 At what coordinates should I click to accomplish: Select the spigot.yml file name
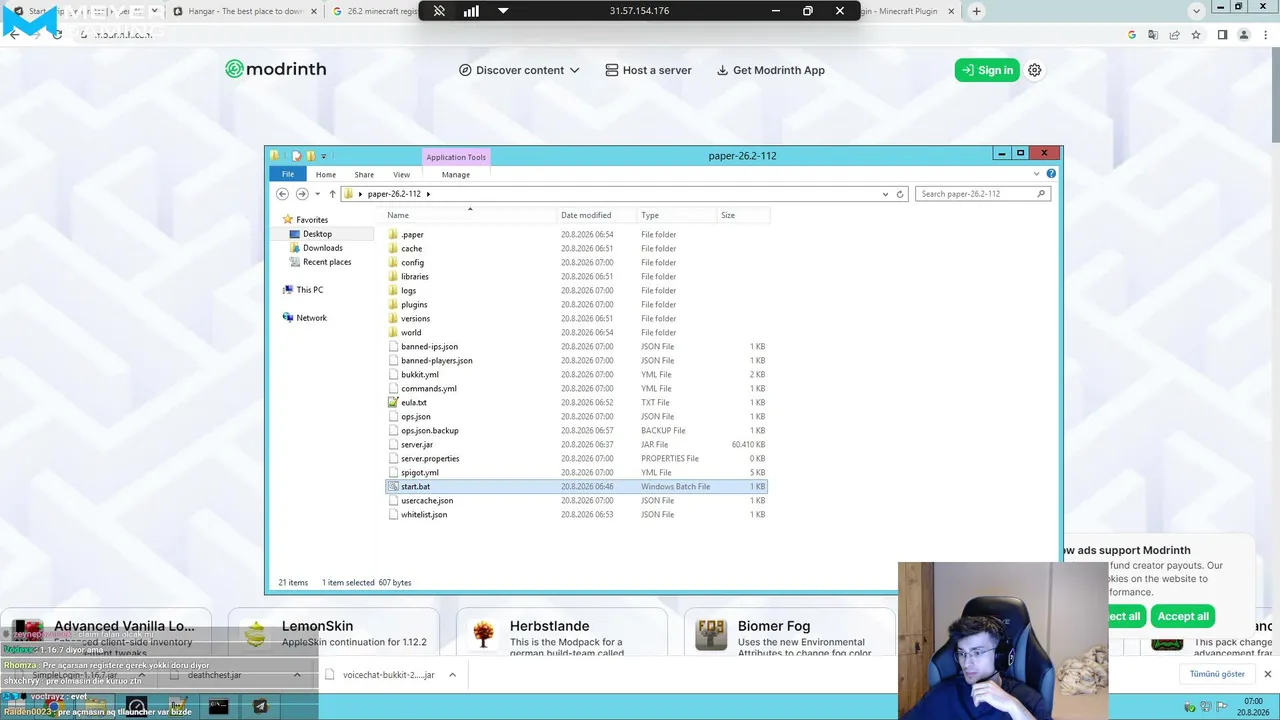(x=420, y=473)
